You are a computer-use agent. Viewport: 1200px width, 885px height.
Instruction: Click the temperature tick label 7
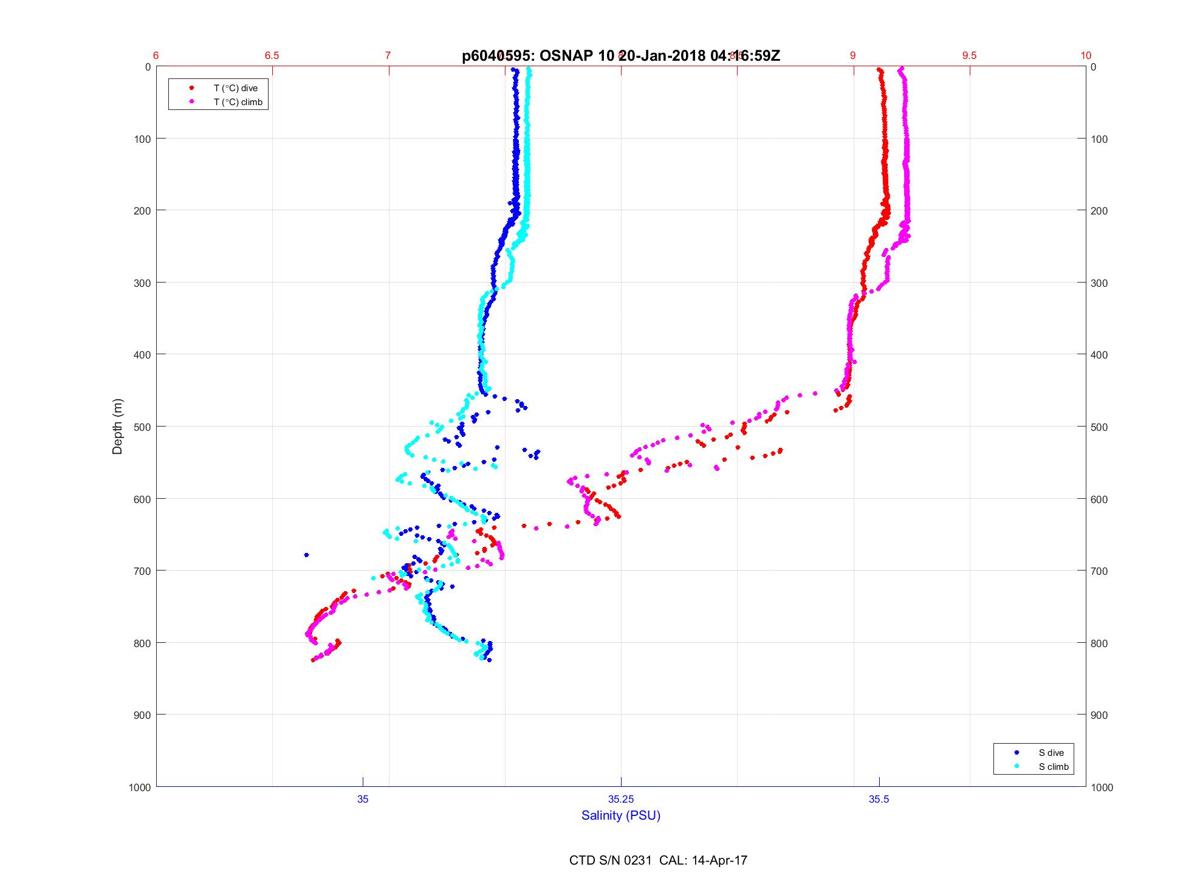[388, 56]
